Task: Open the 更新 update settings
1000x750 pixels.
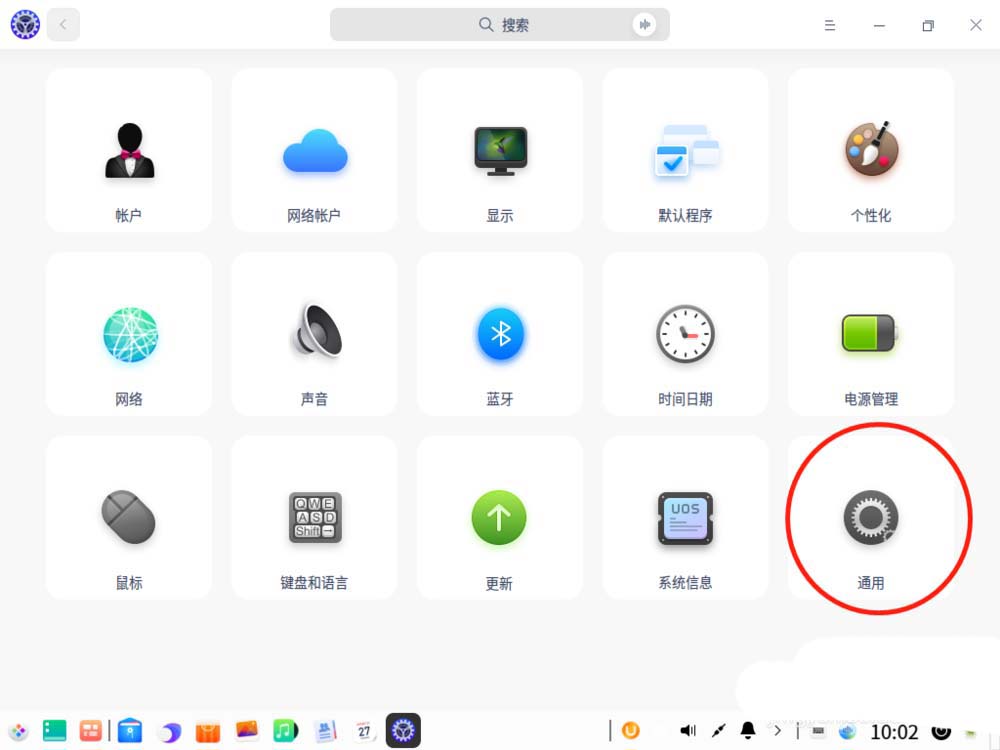Action: 500,518
